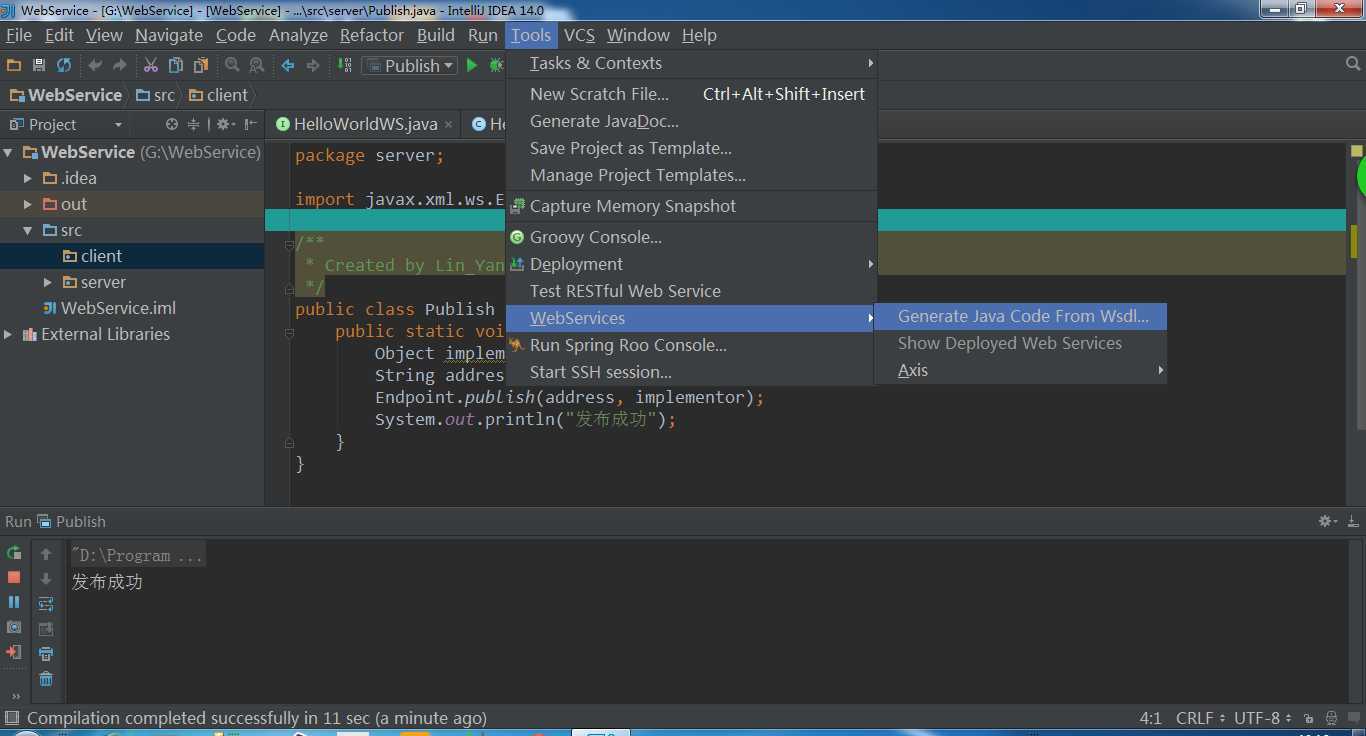This screenshot has width=1366, height=736.
Task: Run Publish with green play button
Action: (472, 65)
